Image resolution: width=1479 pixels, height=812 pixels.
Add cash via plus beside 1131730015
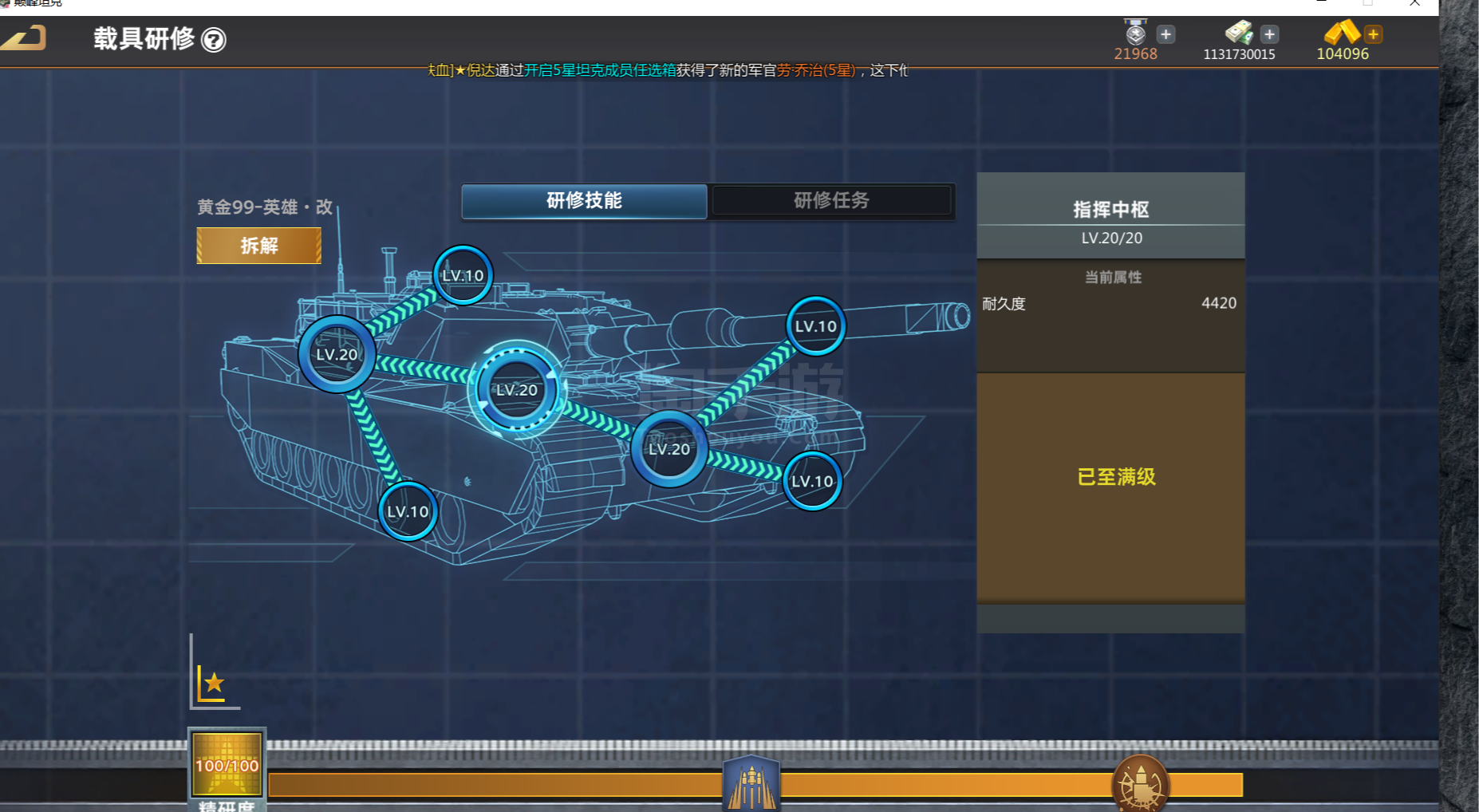tap(1270, 34)
